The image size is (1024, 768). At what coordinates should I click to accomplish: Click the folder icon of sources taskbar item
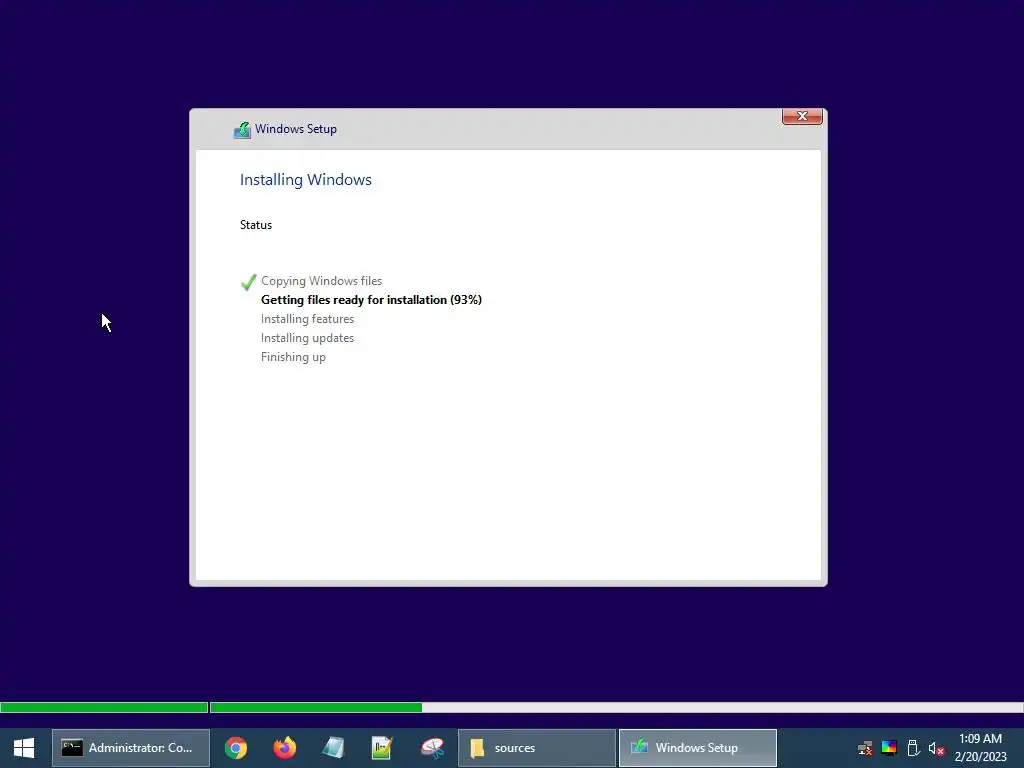click(x=477, y=748)
